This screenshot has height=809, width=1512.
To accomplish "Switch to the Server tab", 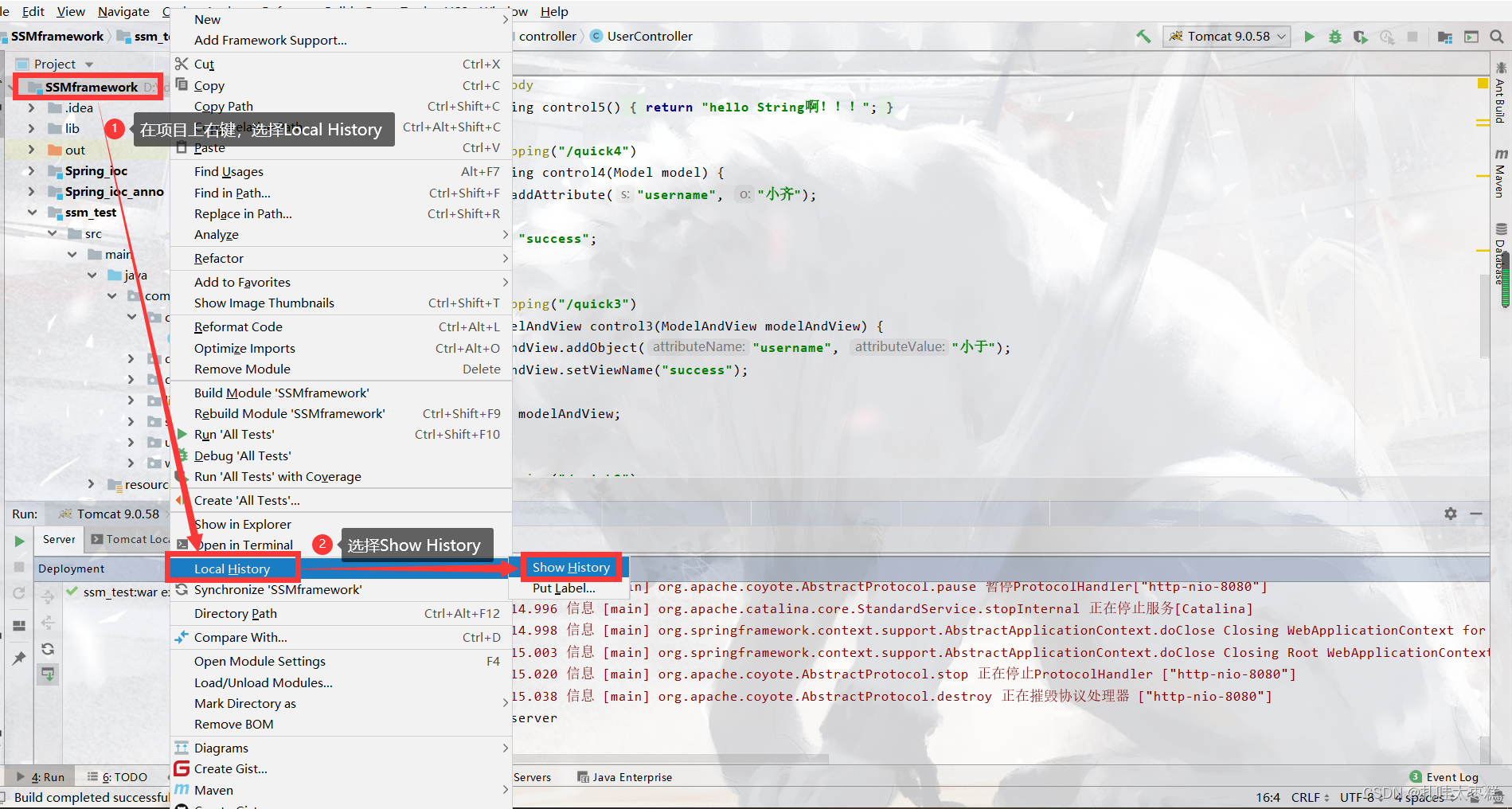I will [59, 539].
